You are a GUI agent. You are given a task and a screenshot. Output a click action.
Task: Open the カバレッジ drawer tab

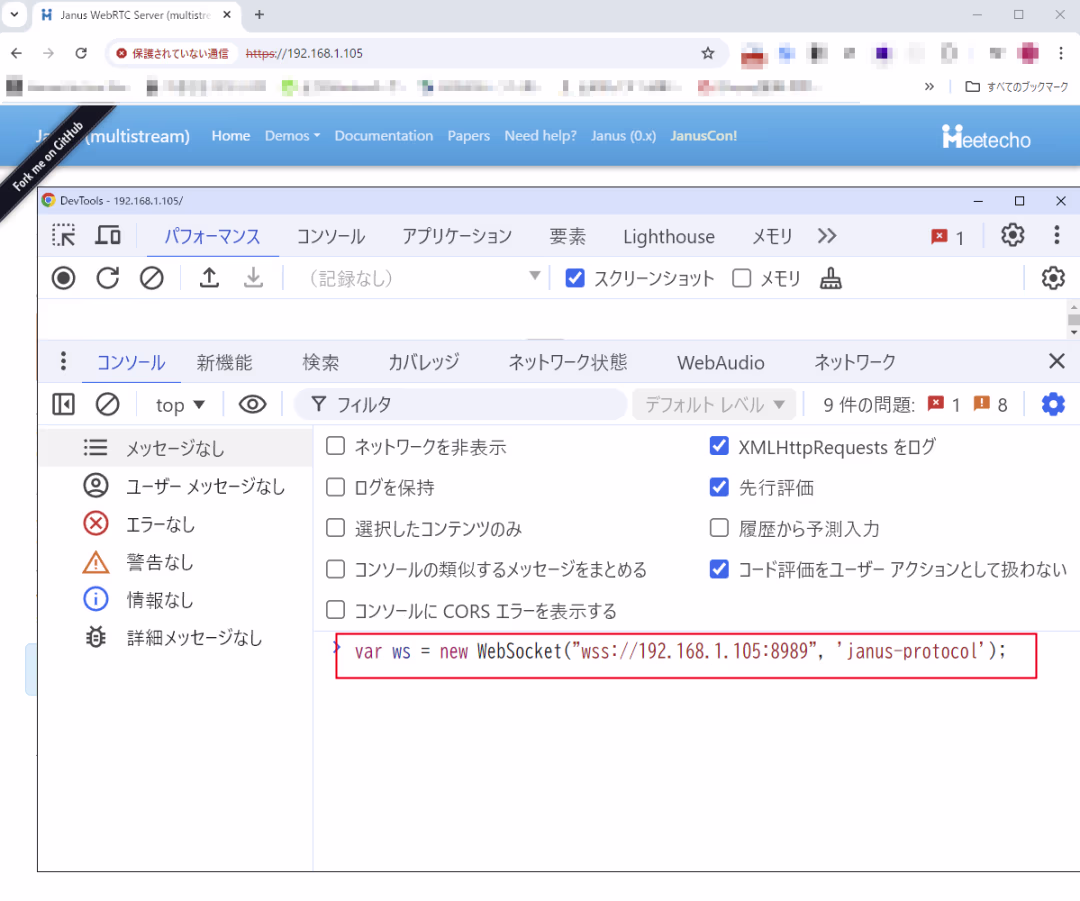click(x=423, y=362)
